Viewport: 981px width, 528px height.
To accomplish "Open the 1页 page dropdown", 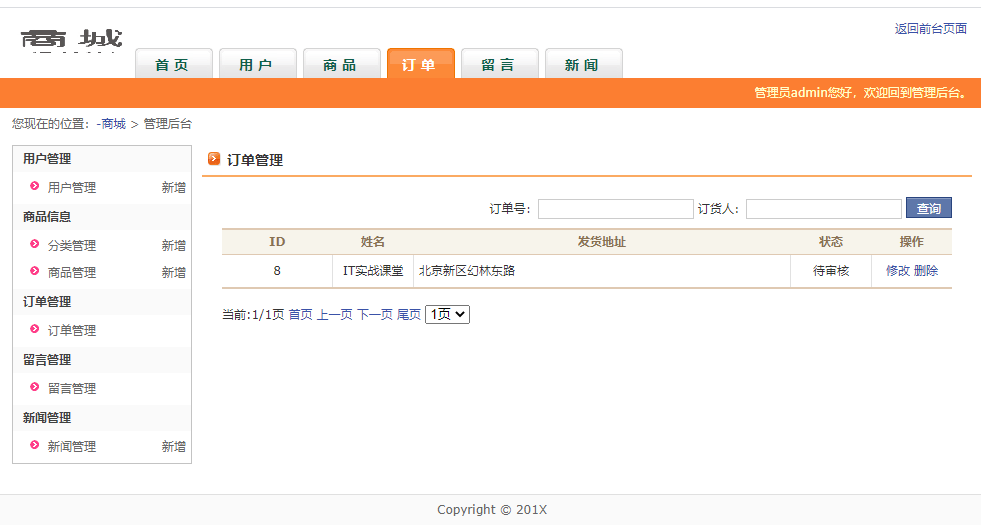I will coord(447,314).
